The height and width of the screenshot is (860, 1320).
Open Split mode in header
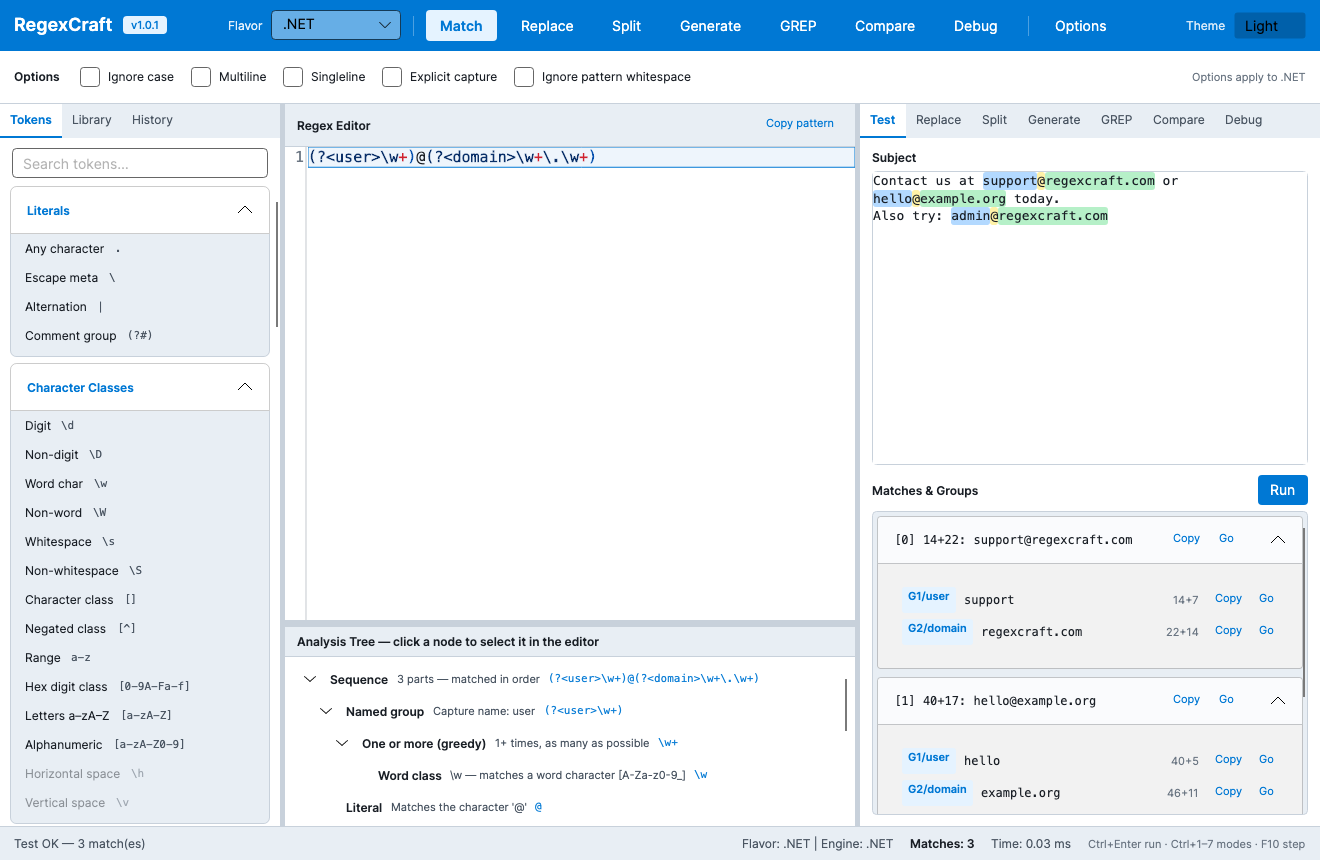click(626, 26)
